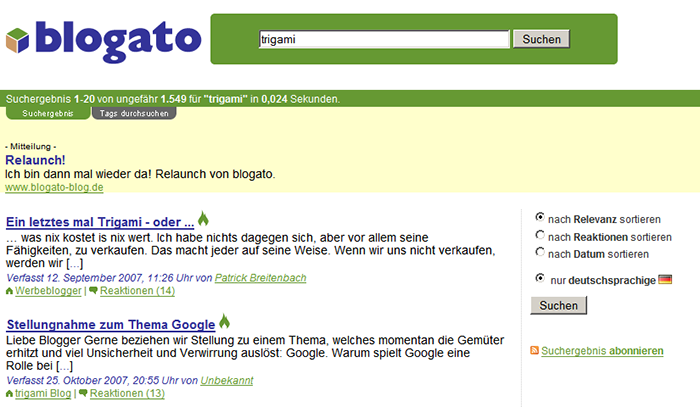
Task: View Reaktionen (14) link
Action: click(137, 291)
